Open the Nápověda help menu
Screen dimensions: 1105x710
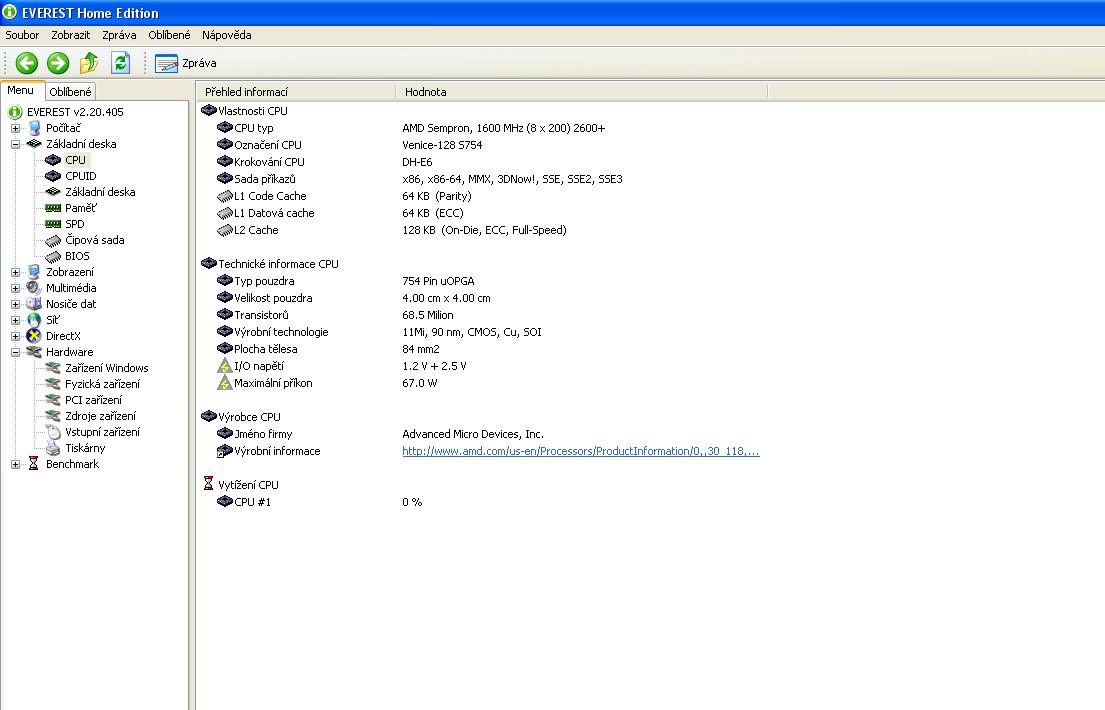pyautogui.click(x=226, y=35)
